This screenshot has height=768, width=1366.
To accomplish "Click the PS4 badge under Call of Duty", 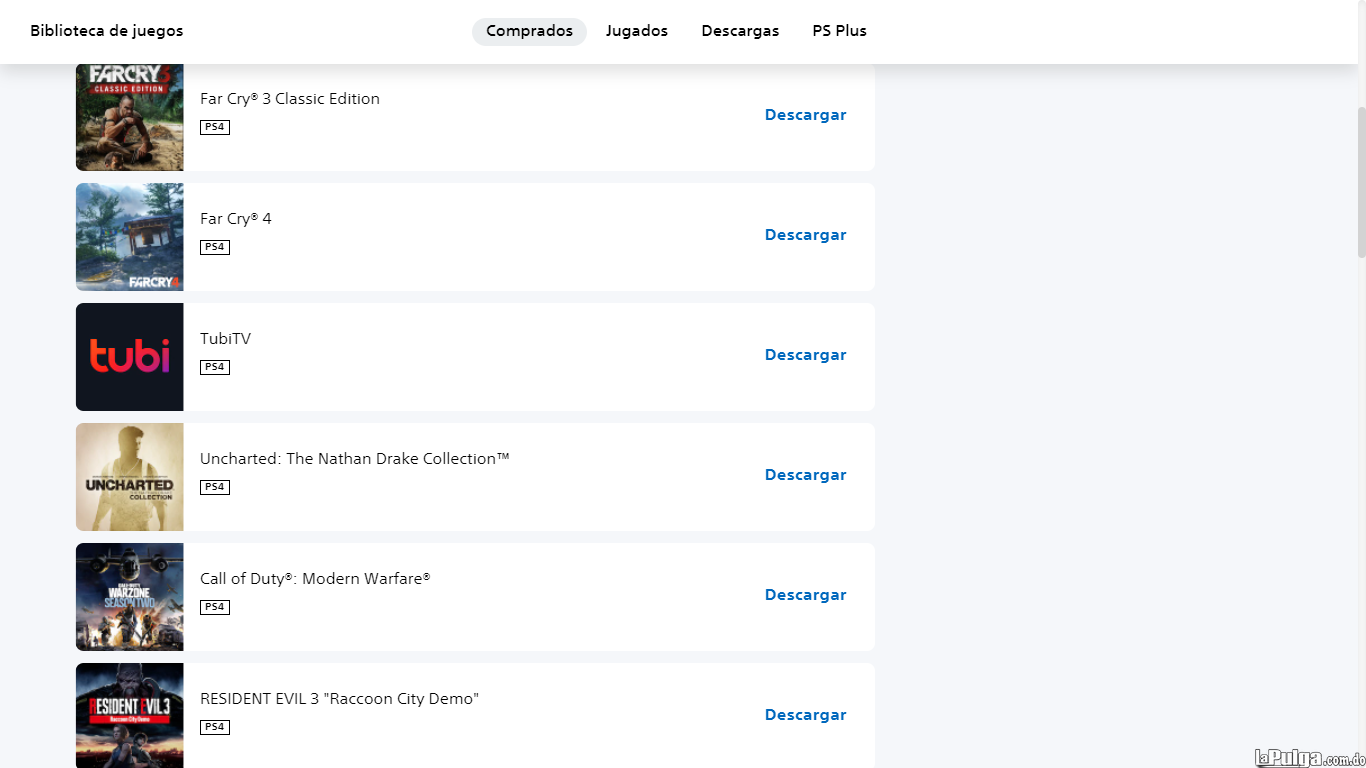I will [x=215, y=607].
